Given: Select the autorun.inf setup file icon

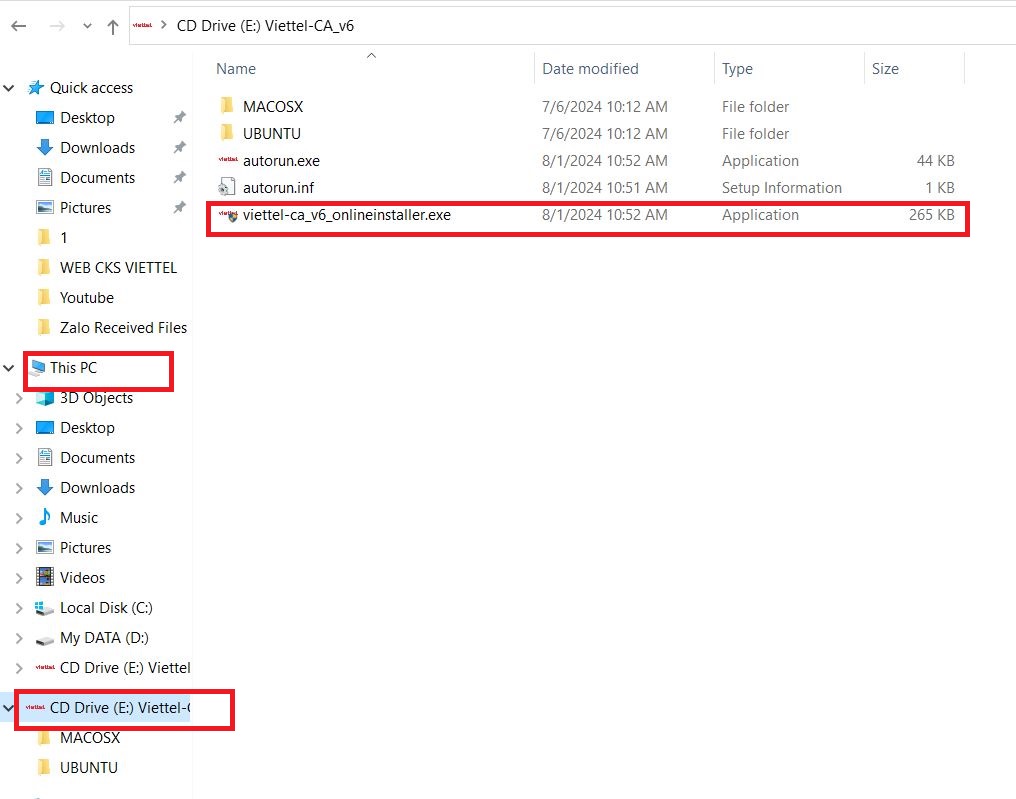Looking at the screenshot, I should (226, 187).
